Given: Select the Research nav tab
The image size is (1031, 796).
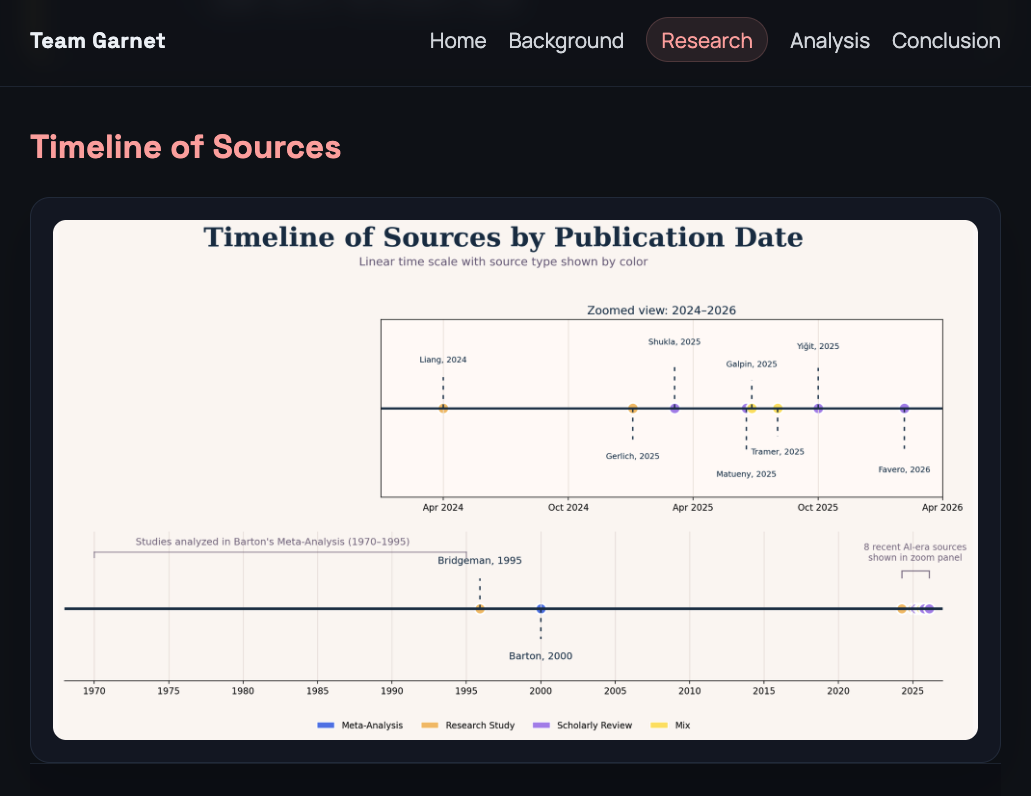Looking at the screenshot, I should click(707, 40).
